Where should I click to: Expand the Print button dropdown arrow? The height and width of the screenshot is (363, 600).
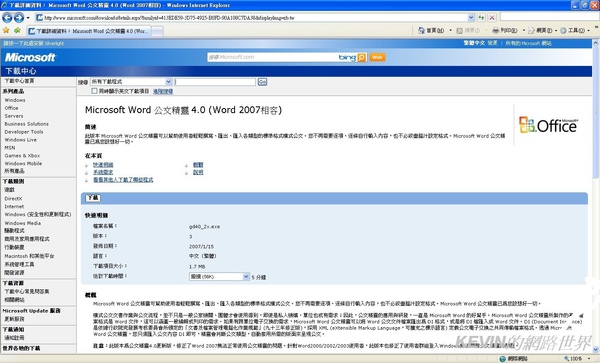[523, 30]
